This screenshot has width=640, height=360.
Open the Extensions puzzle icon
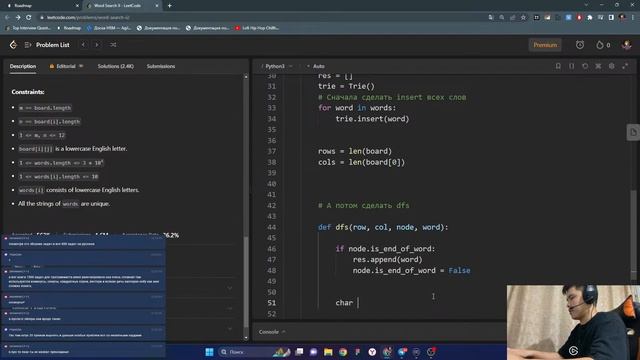(x=589, y=18)
